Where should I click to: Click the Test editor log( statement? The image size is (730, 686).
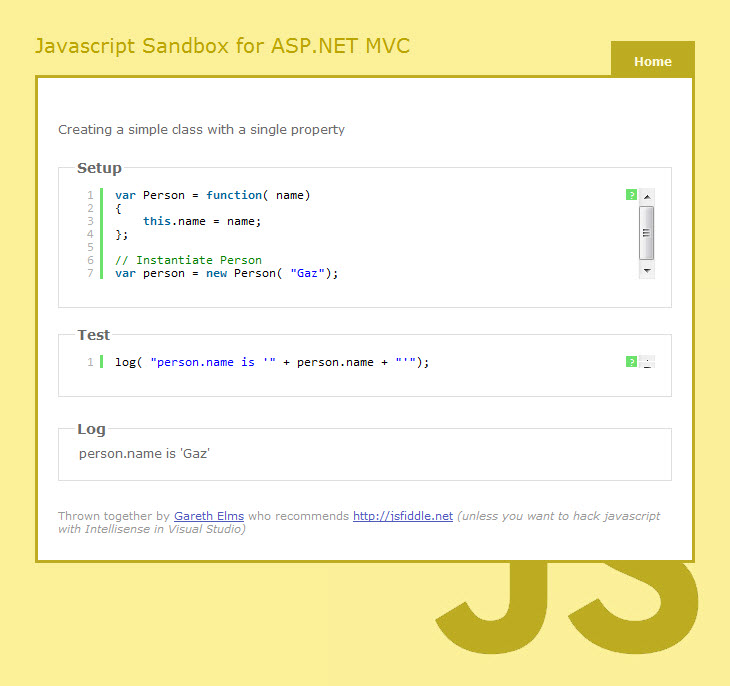coord(272,362)
